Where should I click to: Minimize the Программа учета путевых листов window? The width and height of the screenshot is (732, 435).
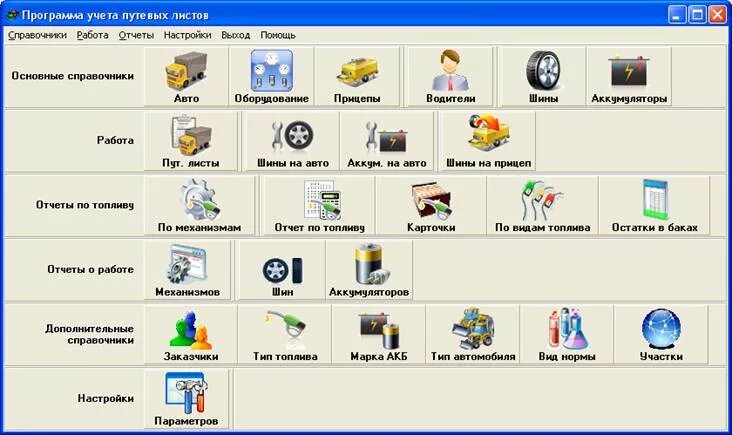coord(676,15)
